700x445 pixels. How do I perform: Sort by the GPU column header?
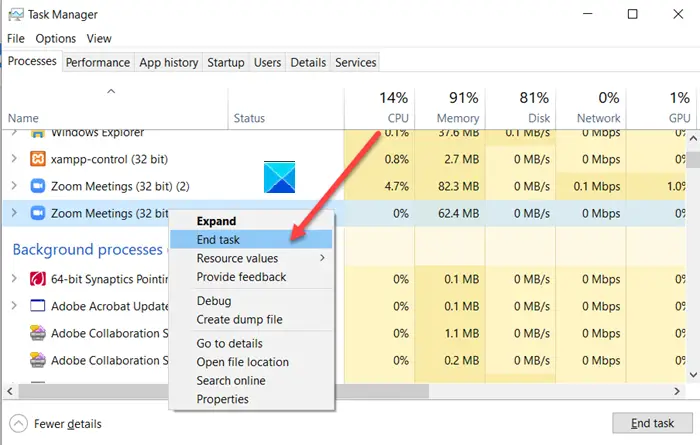(x=661, y=108)
